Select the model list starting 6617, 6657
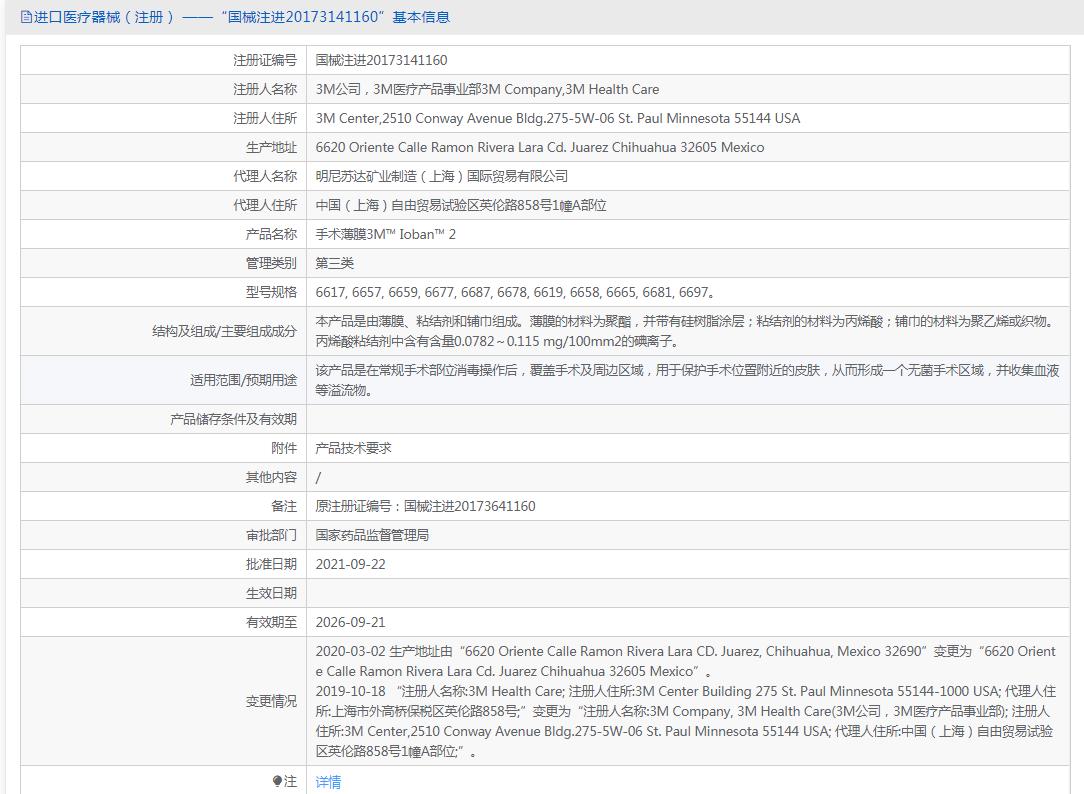This screenshot has height=794, width=1084. [x=515, y=292]
